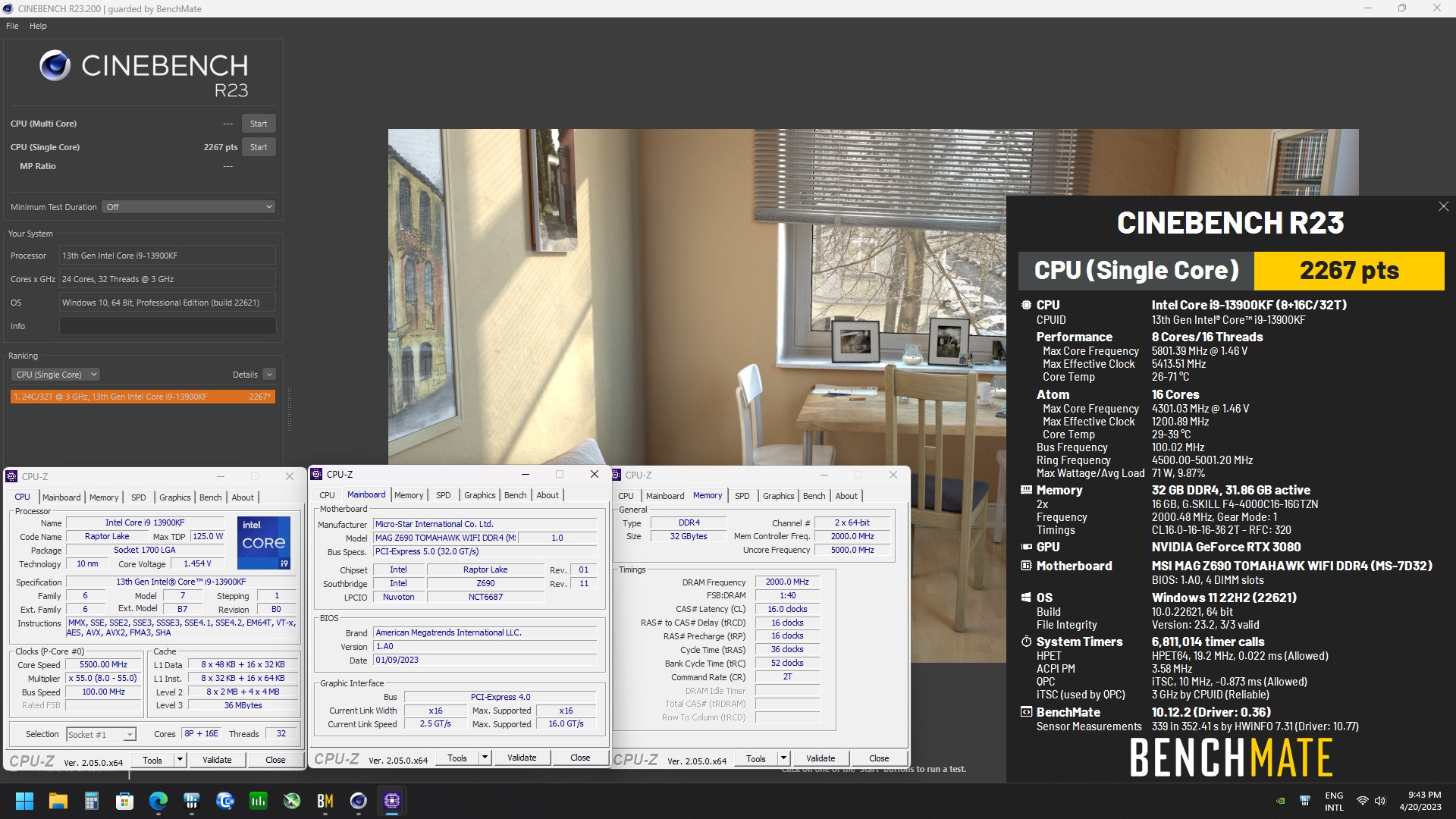Click Close button in CPU-Z CPU window

click(x=275, y=760)
